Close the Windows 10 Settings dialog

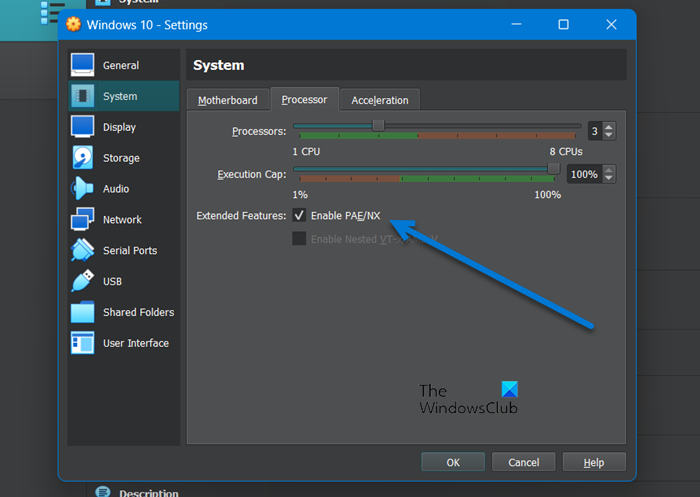611,24
